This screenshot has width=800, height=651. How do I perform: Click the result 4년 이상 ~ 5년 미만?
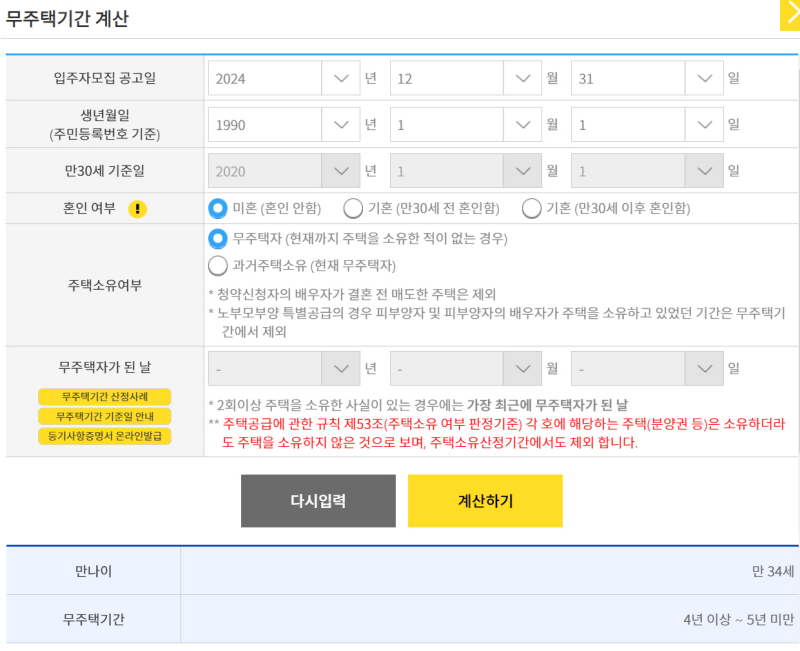739,620
